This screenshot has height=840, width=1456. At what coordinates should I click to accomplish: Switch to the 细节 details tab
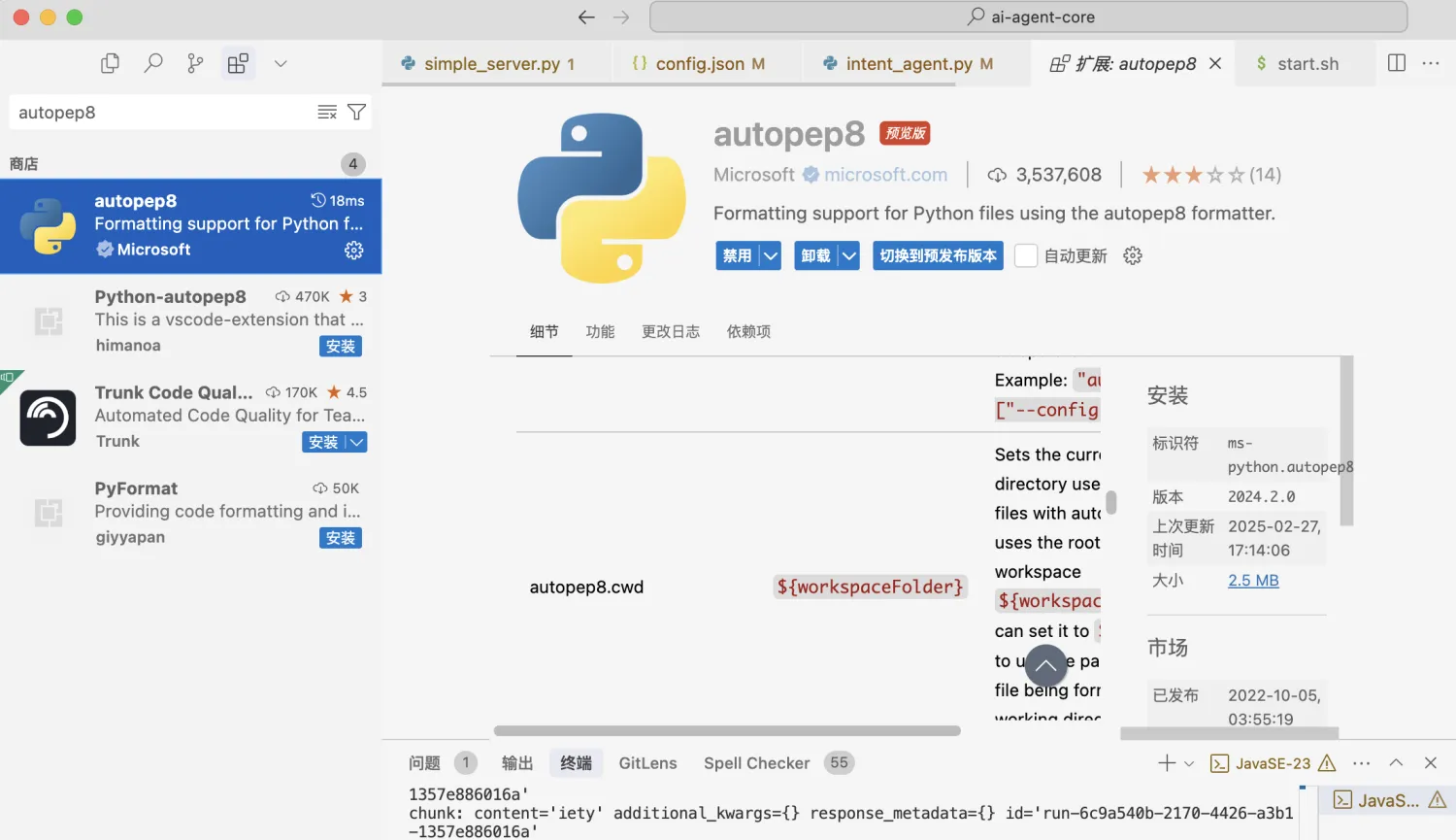tap(544, 332)
